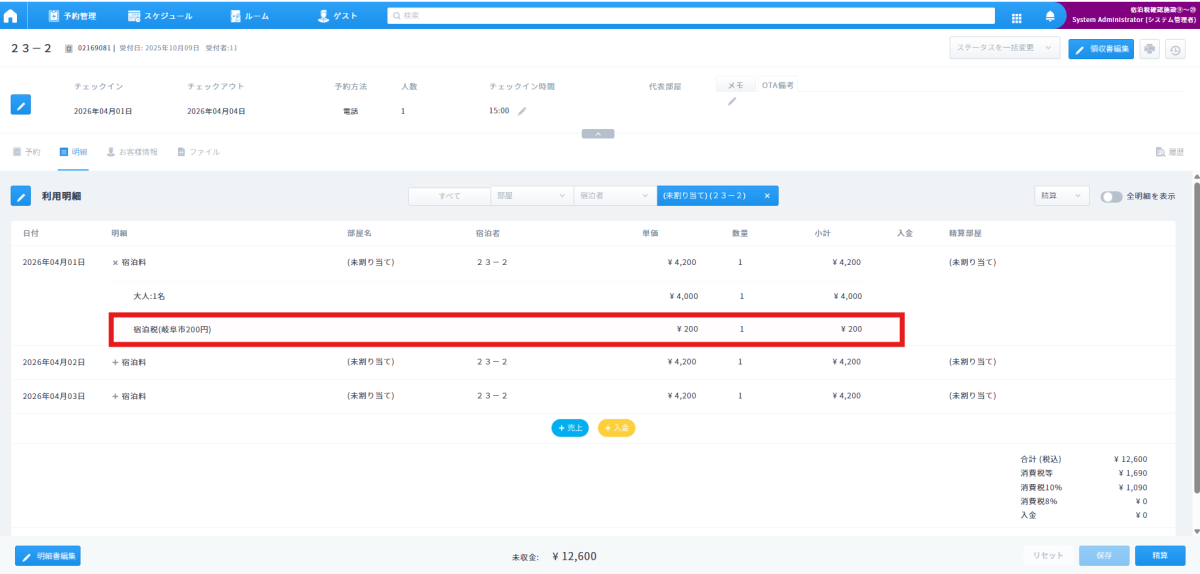Open the notifications bell
The image size is (1200, 574).
tap(1049, 17)
